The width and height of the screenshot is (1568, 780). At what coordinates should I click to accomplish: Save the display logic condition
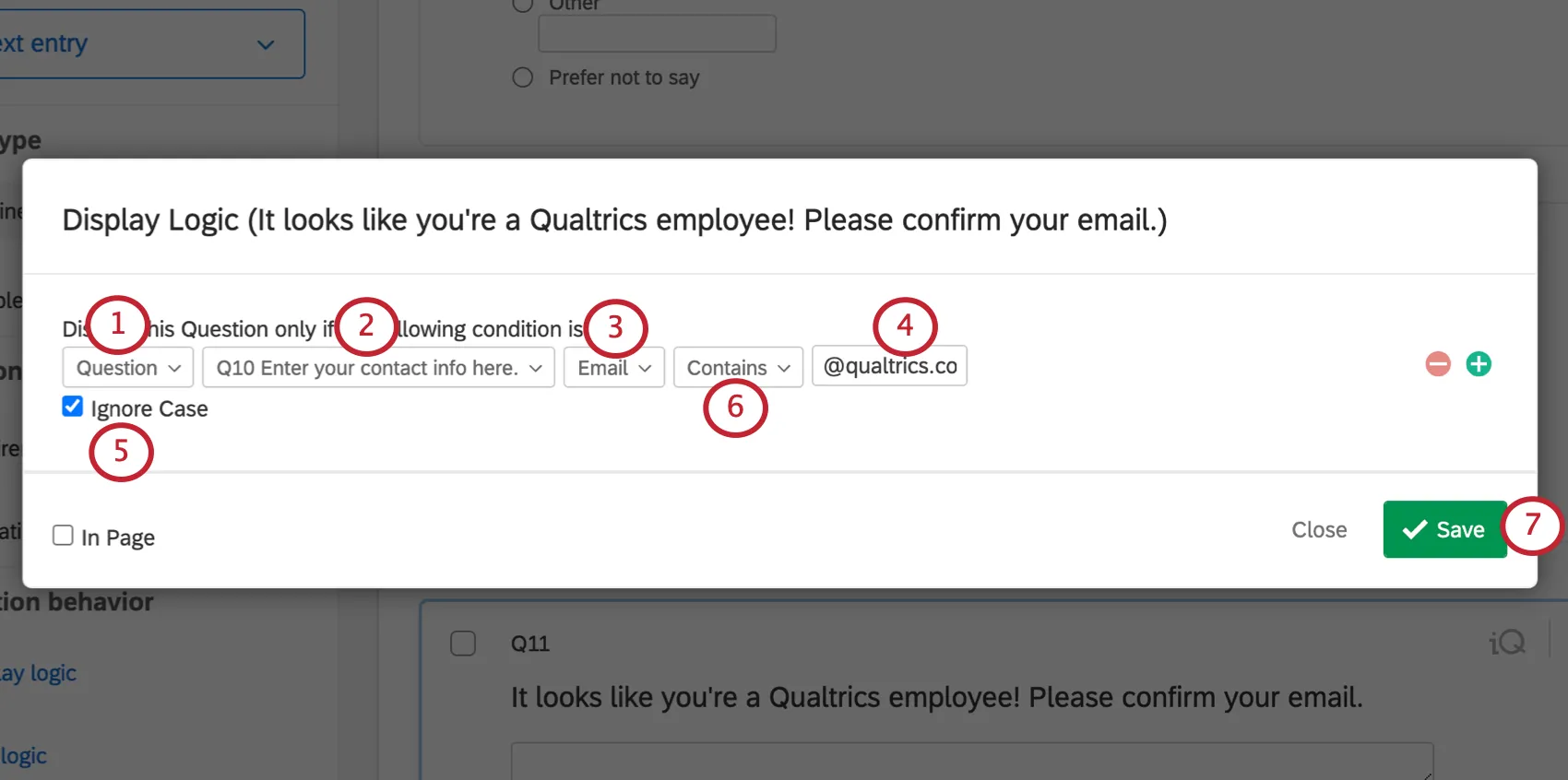coord(1444,529)
